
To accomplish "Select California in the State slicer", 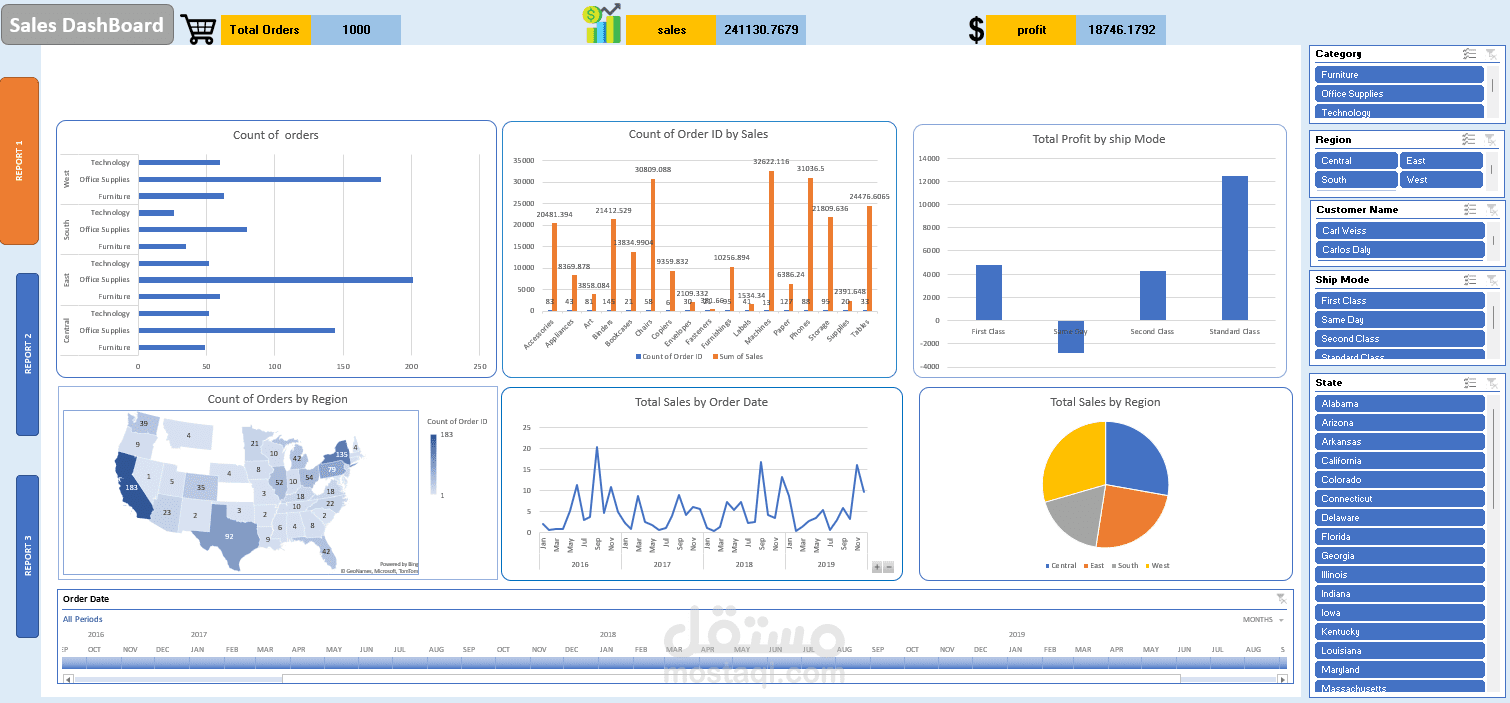I will point(1399,460).
